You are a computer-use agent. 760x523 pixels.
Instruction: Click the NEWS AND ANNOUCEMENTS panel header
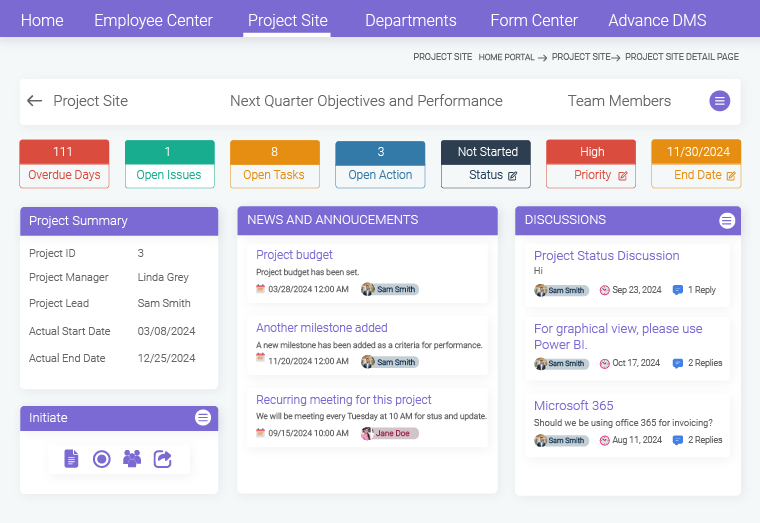(367, 221)
